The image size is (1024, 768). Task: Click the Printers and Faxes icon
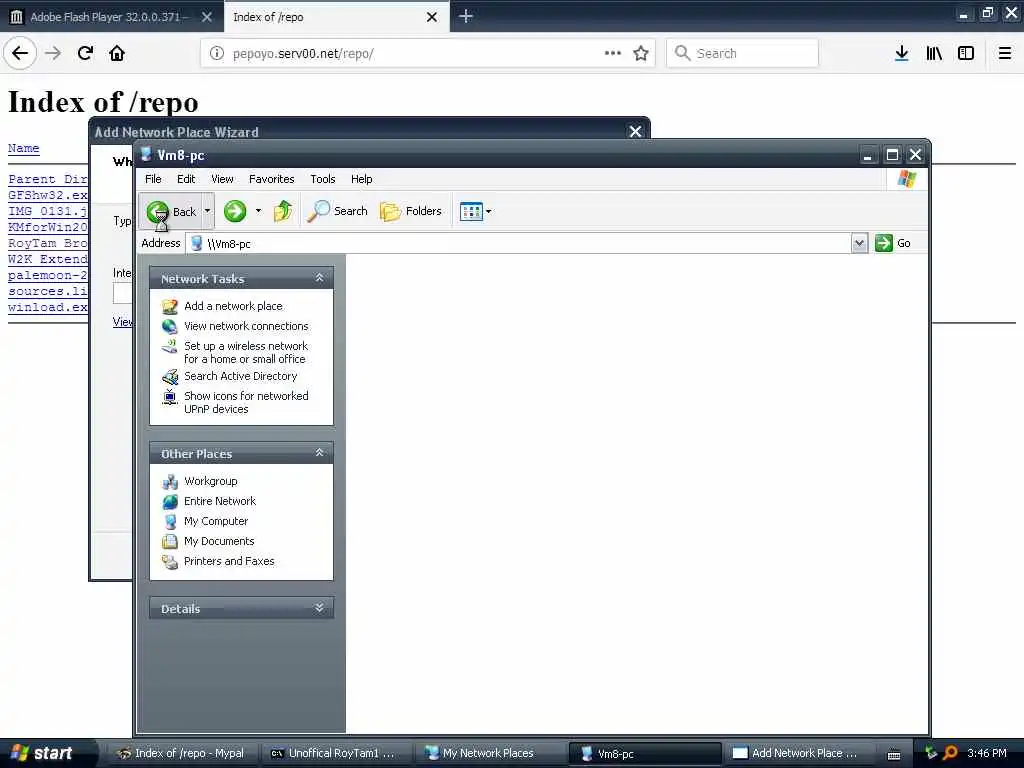(x=170, y=562)
